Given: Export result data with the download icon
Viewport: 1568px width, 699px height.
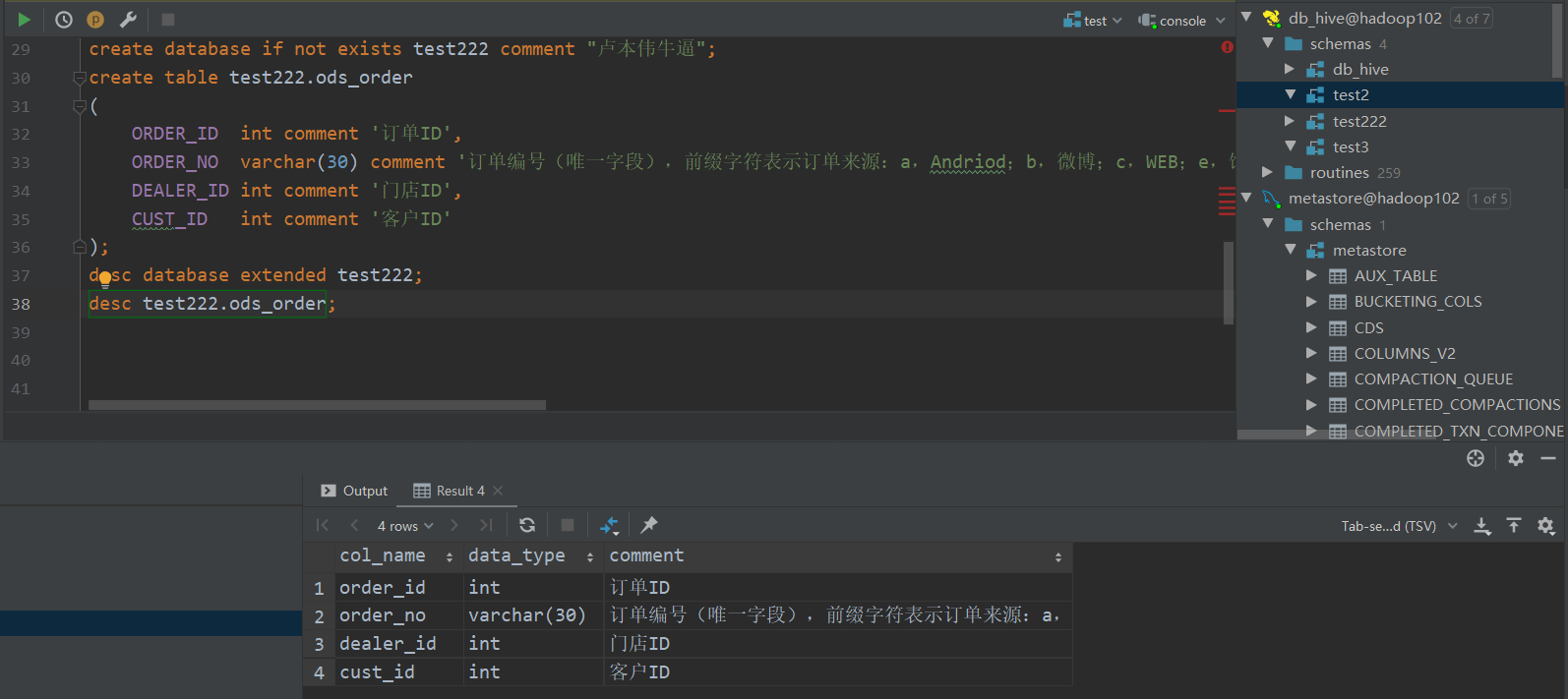Looking at the screenshot, I should click(1482, 526).
